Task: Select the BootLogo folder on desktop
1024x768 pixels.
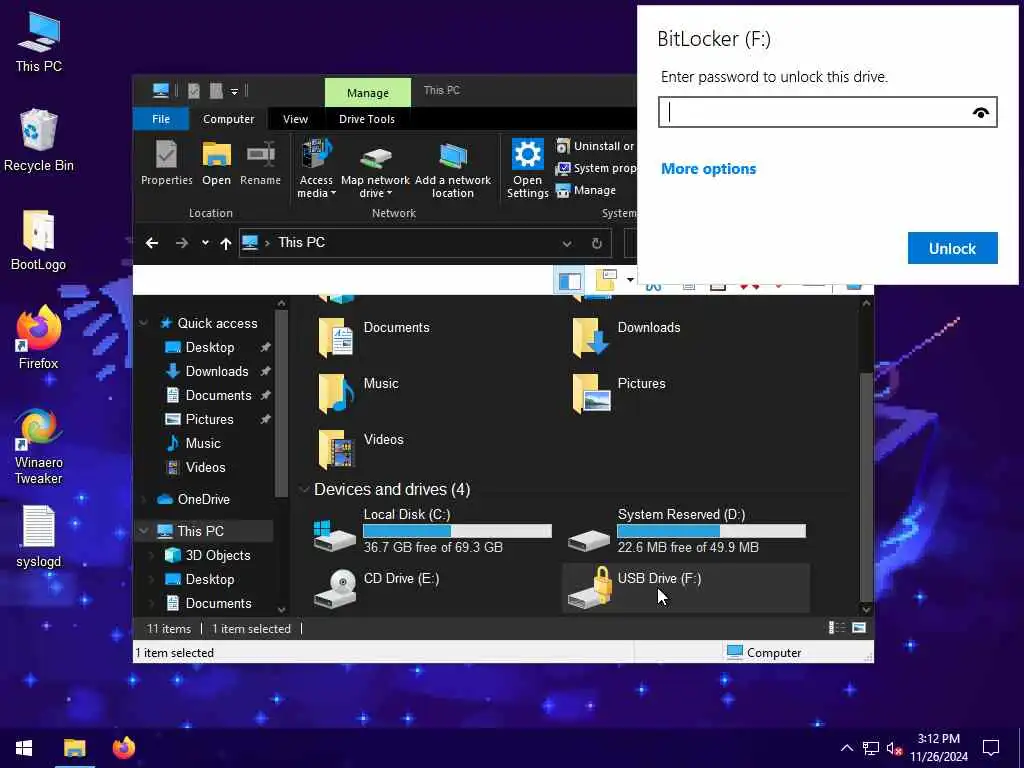Action: coord(39,240)
